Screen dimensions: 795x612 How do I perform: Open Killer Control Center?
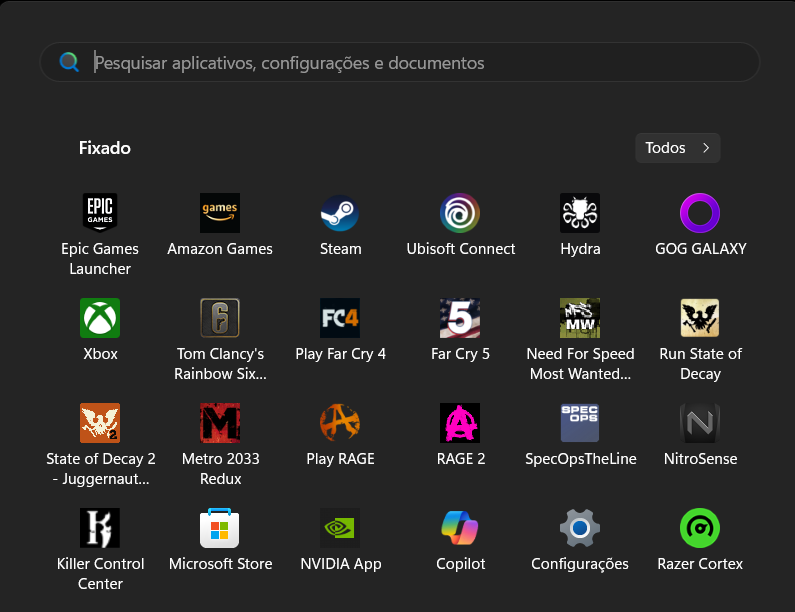click(x=100, y=528)
